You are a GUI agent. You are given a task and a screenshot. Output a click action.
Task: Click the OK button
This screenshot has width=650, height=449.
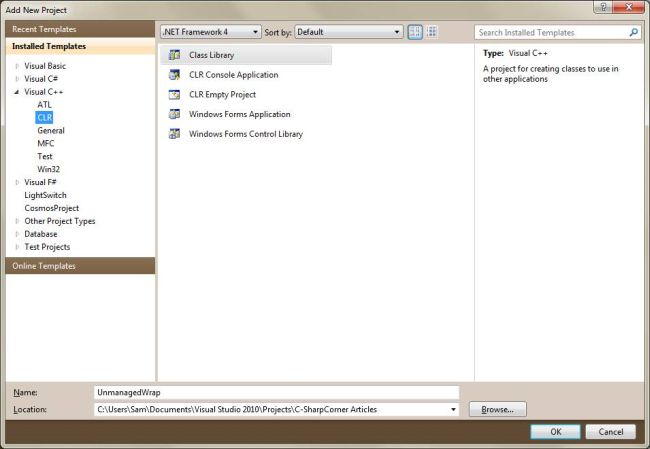coord(555,432)
